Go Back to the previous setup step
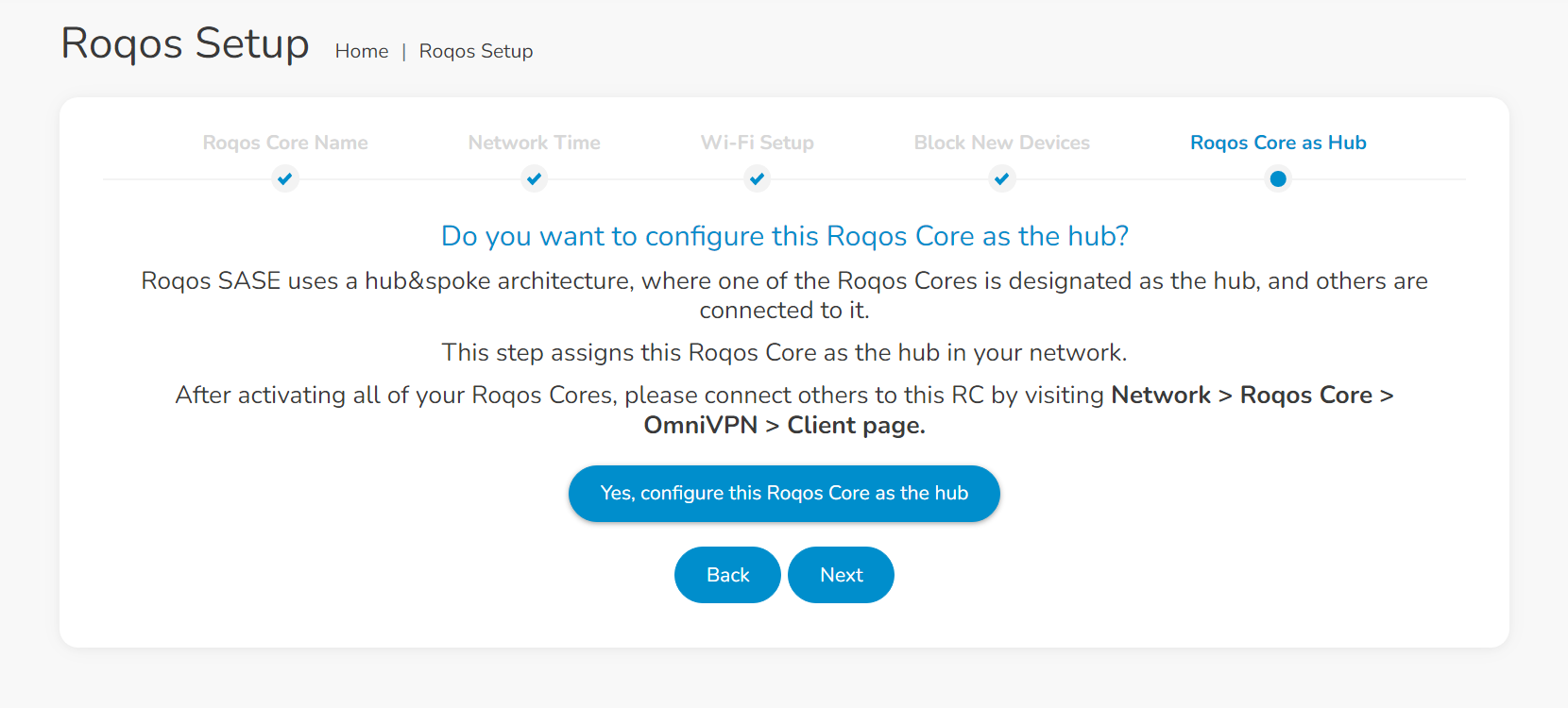This screenshot has width=1568, height=708. (727, 575)
